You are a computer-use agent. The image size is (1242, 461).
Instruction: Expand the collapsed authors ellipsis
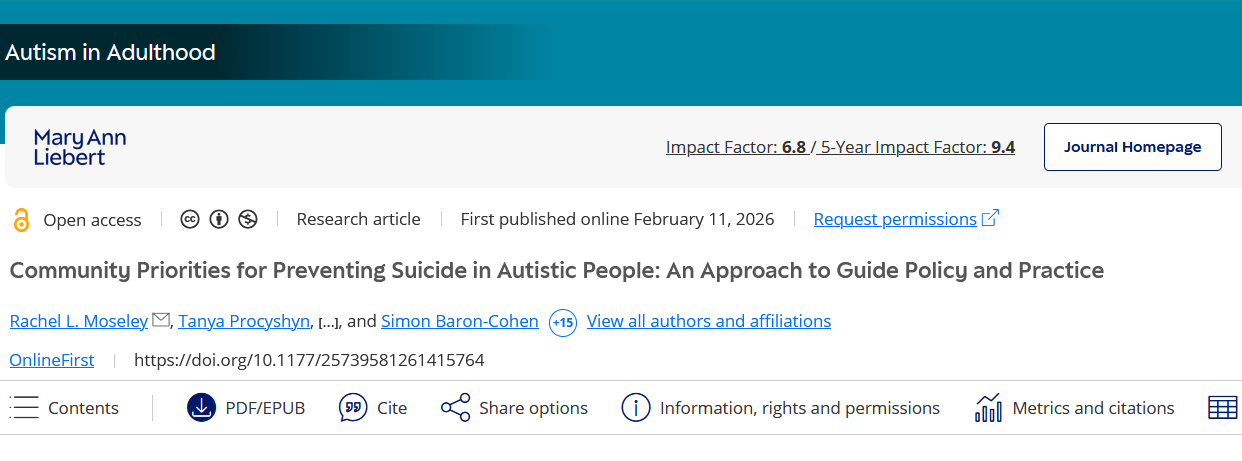tap(329, 322)
